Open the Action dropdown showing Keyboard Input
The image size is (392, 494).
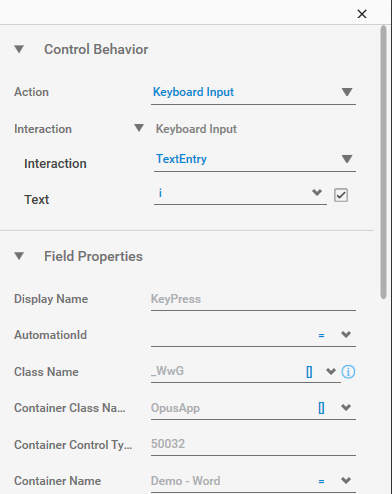pos(253,92)
